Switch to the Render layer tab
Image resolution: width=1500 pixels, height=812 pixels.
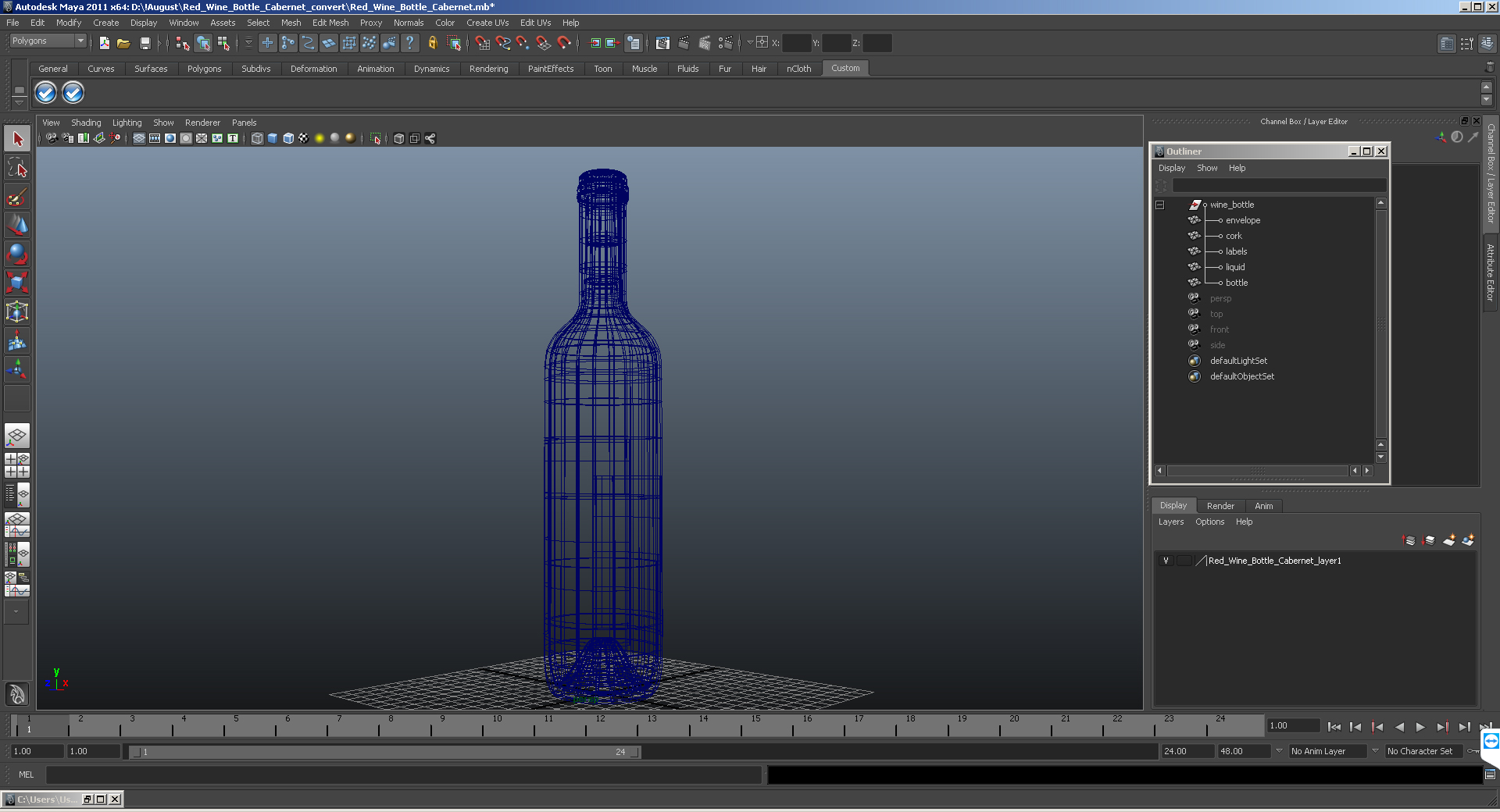pyautogui.click(x=1220, y=506)
